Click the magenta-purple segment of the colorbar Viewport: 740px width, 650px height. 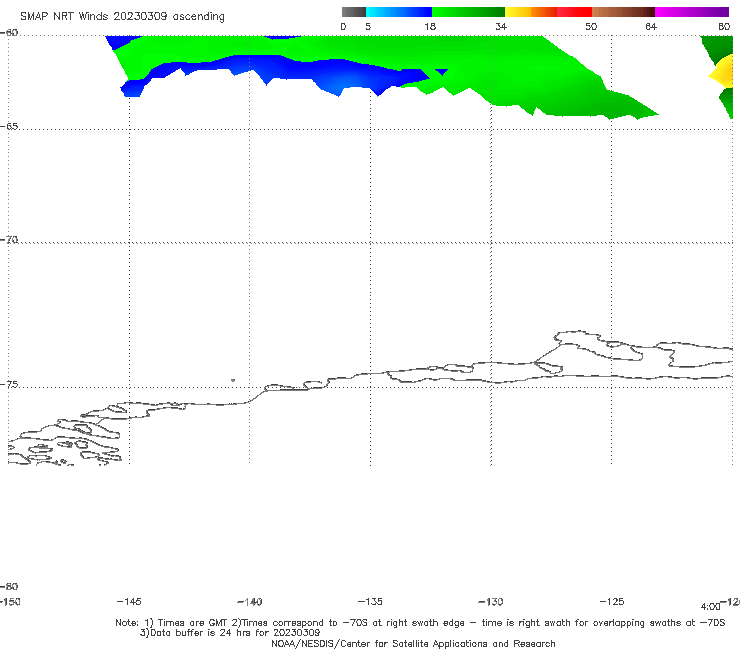pos(692,12)
